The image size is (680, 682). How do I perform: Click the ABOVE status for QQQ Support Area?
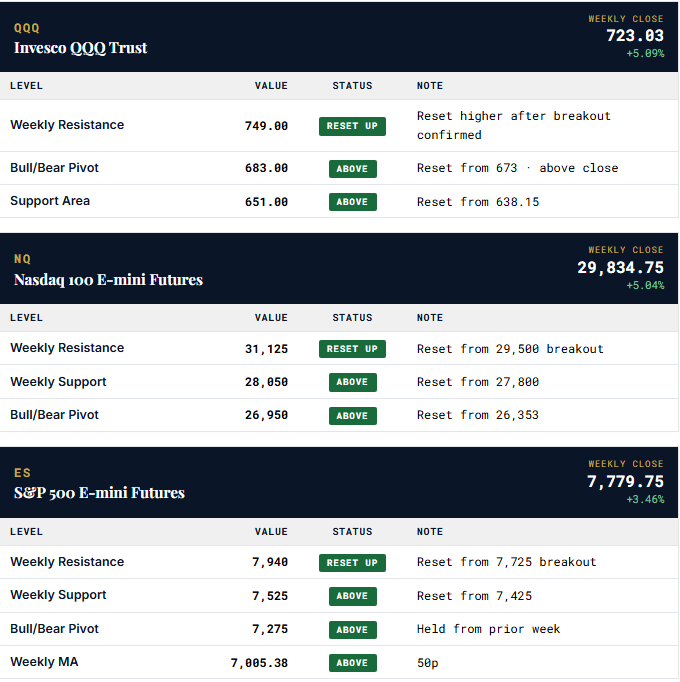tap(352, 202)
